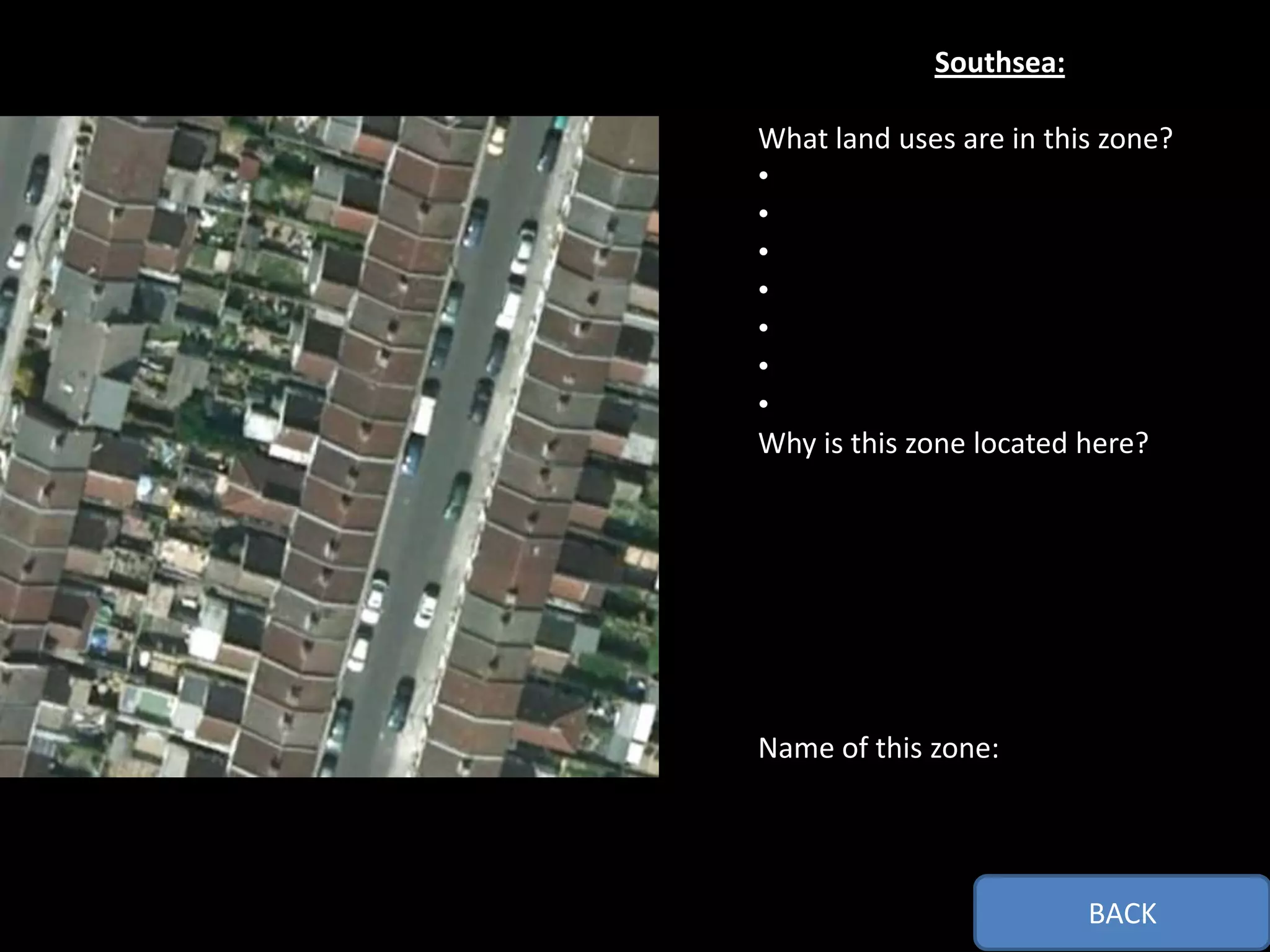
Task: Click the BACK button
Action: 1122,913
